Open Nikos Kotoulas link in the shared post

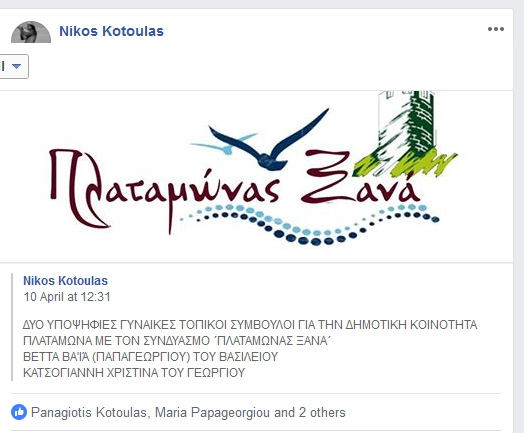66,281
